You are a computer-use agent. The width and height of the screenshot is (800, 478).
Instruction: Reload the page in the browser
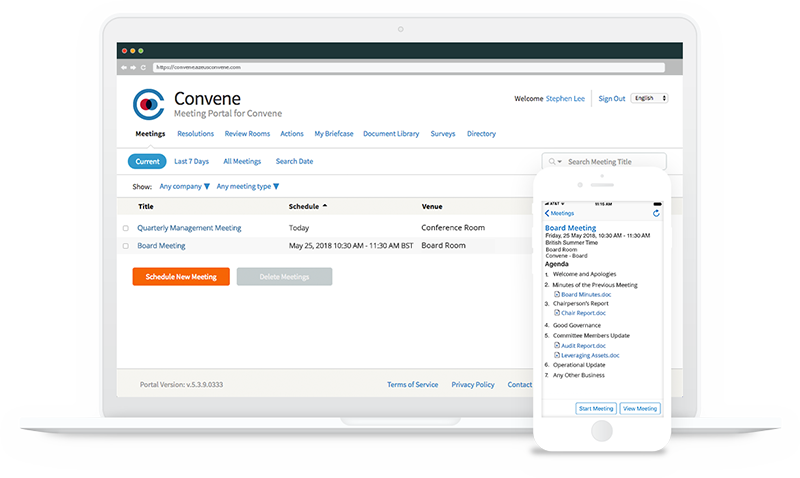(x=143, y=67)
